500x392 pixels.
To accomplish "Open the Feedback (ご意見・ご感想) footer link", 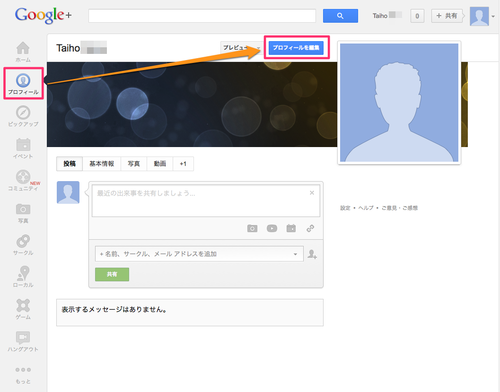I will coord(399,208).
